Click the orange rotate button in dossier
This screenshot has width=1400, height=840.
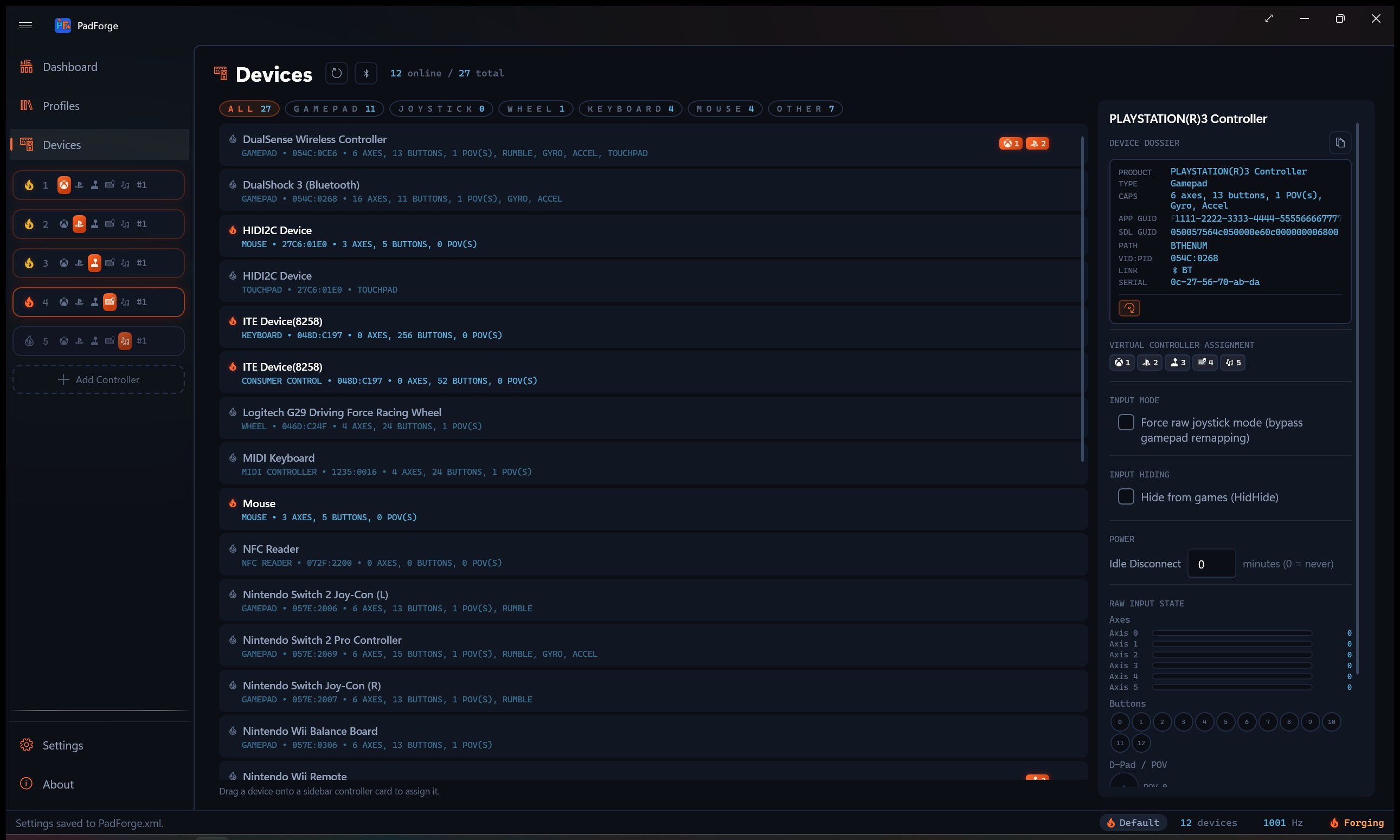[1129, 308]
